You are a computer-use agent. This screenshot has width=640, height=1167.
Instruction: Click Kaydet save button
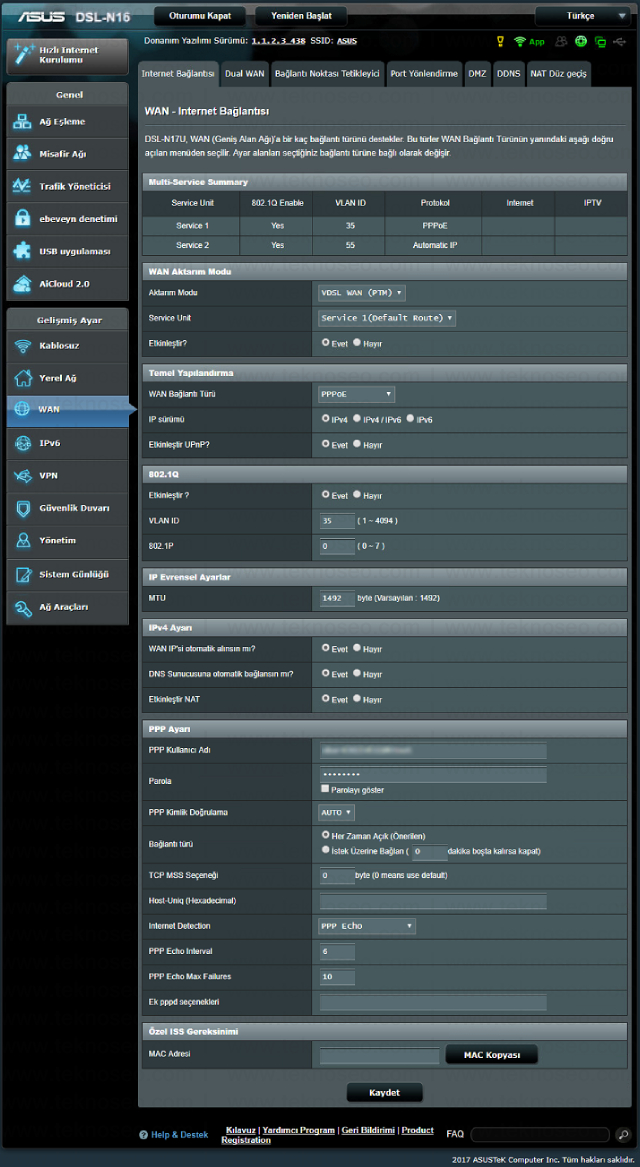pos(385,1093)
